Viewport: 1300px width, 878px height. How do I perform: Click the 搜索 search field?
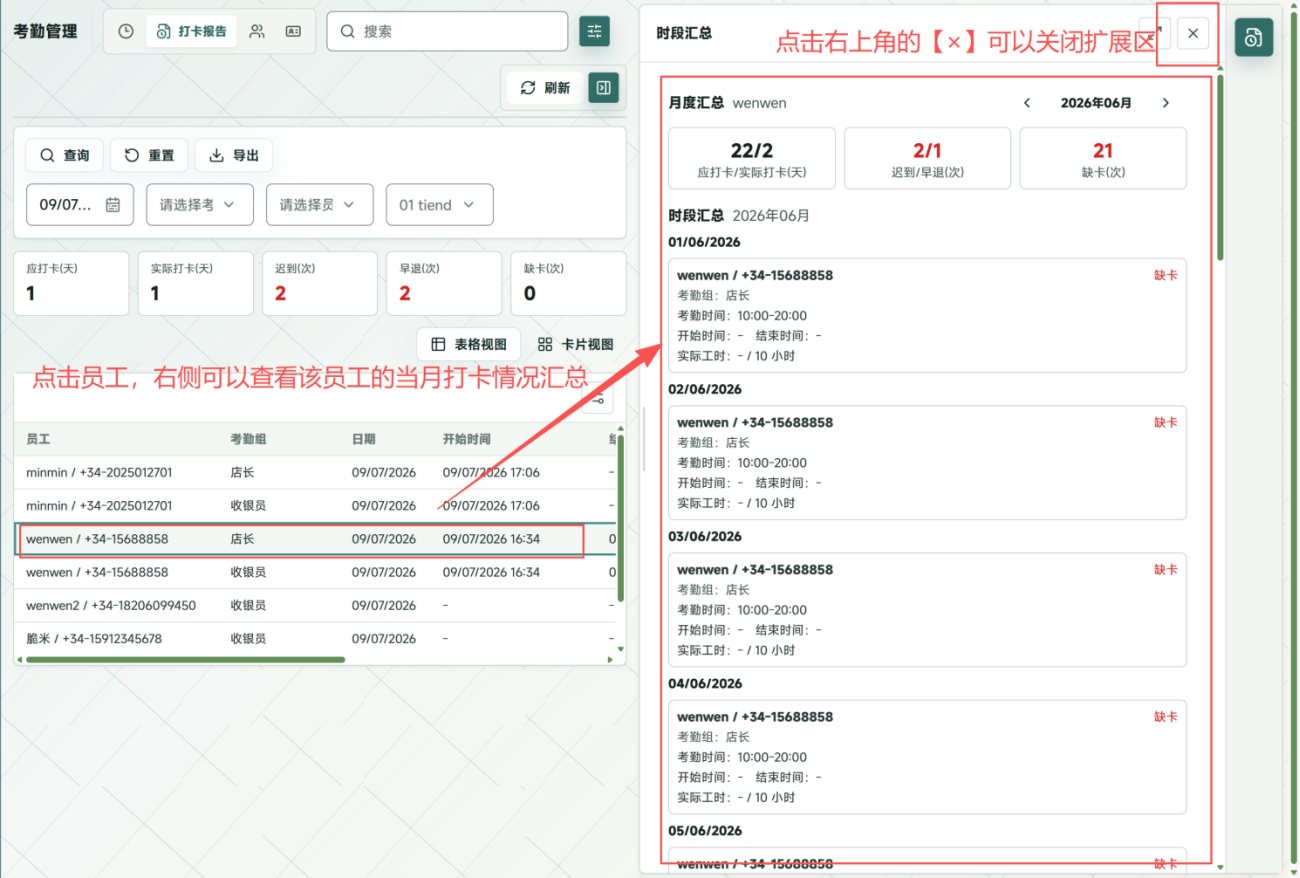[x=447, y=31]
